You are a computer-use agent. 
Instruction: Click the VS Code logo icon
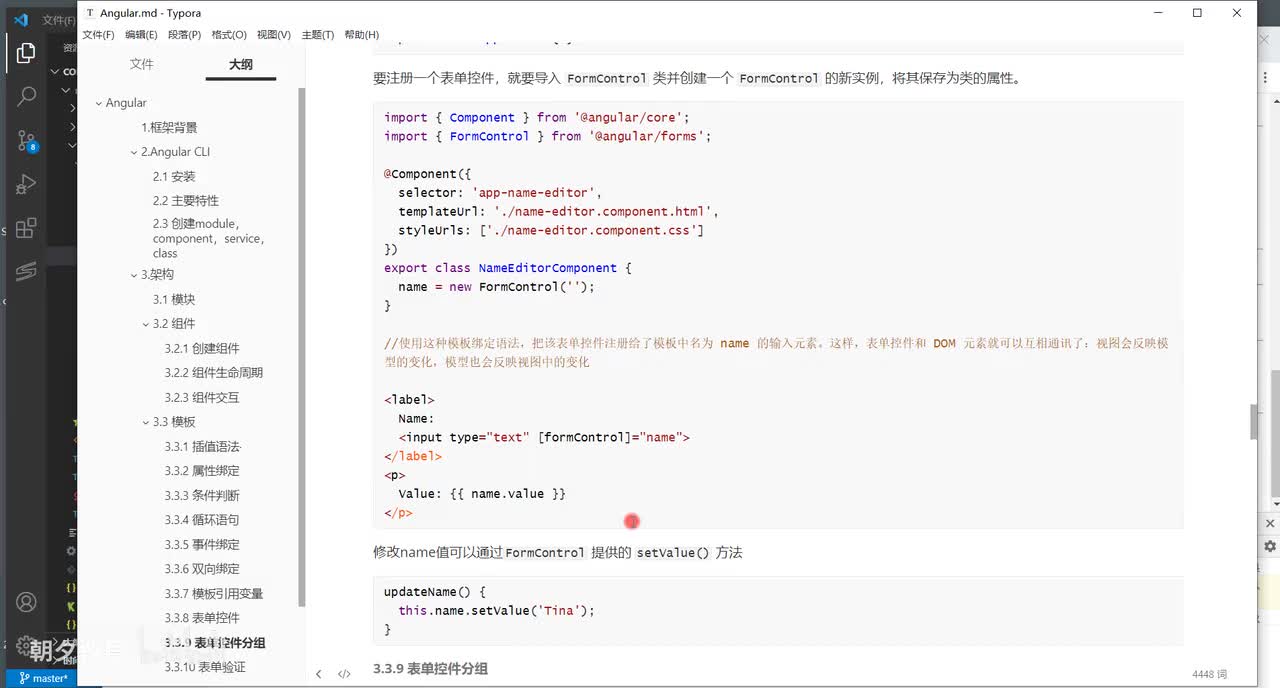click(20, 19)
